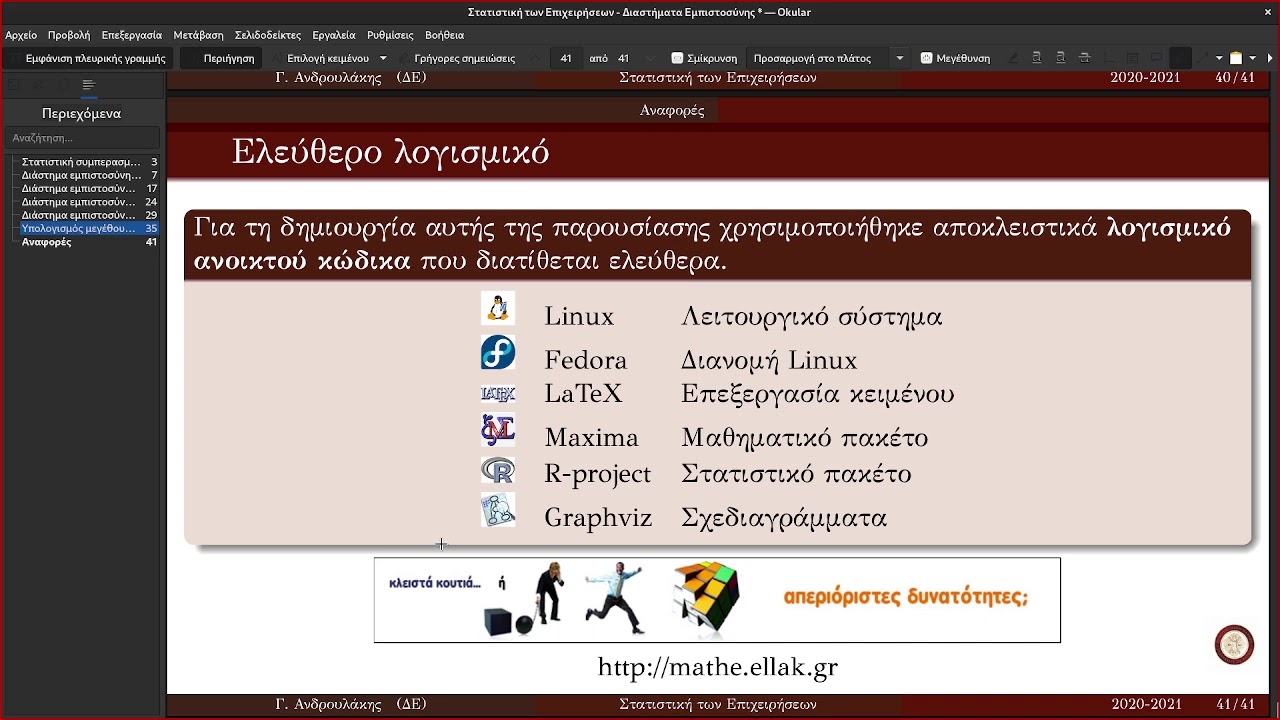Image resolution: width=1280 pixels, height=720 pixels.
Task: Select the contents entry at page 29
Action: click(89, 215)
